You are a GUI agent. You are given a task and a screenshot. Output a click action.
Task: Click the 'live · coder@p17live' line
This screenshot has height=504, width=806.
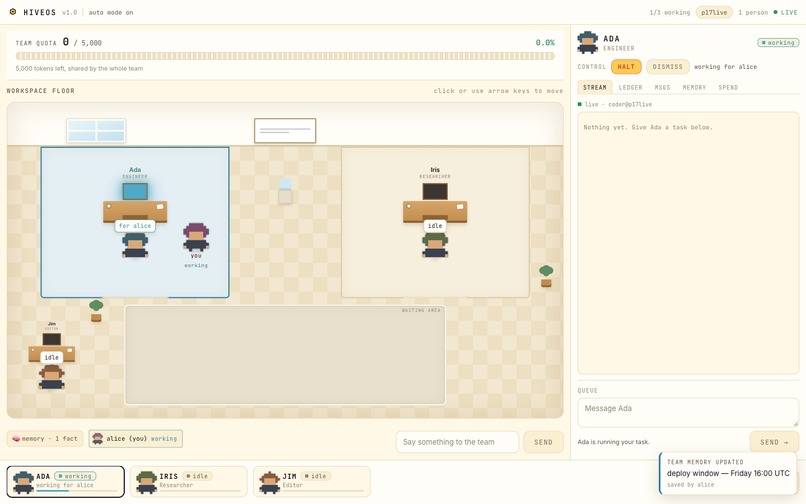pyautogui.click(x=615, y=104)
